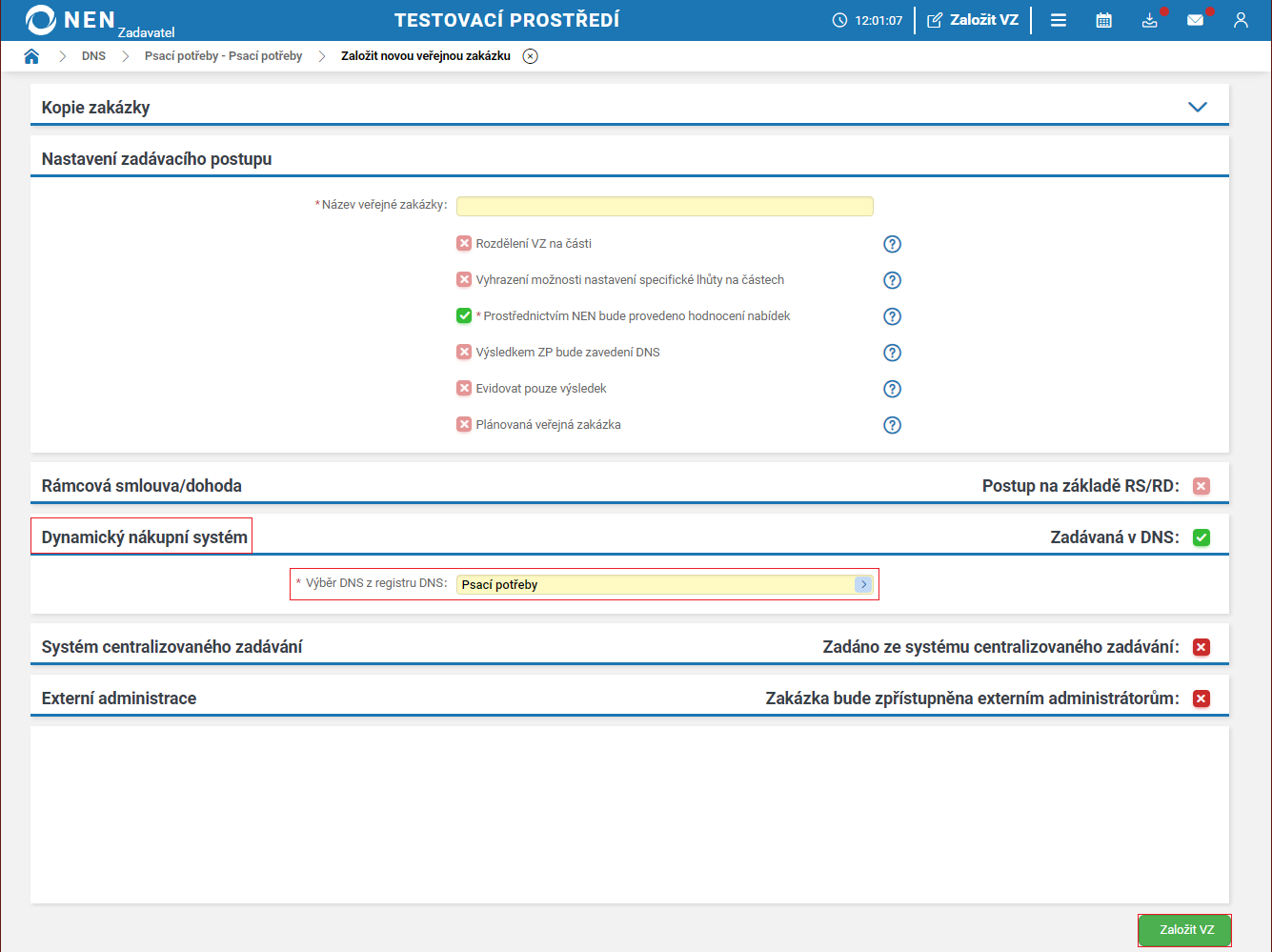This screenshot has width=1272, height=952.
Task: Open the messages envelope icon
Action: (x=1195, y=20)
